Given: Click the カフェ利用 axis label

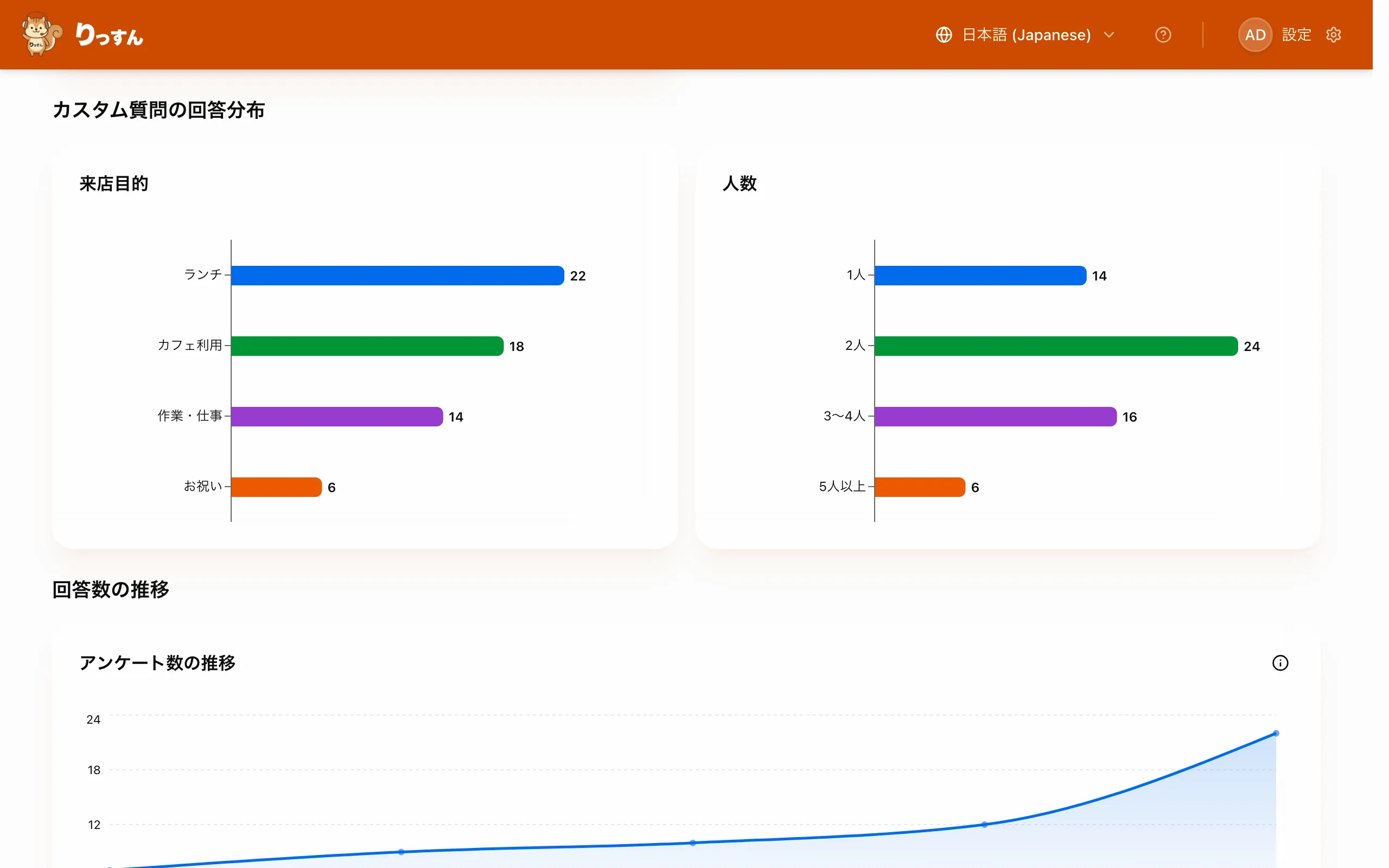Looking at the screenshot, I should click(x=189, y=345).
